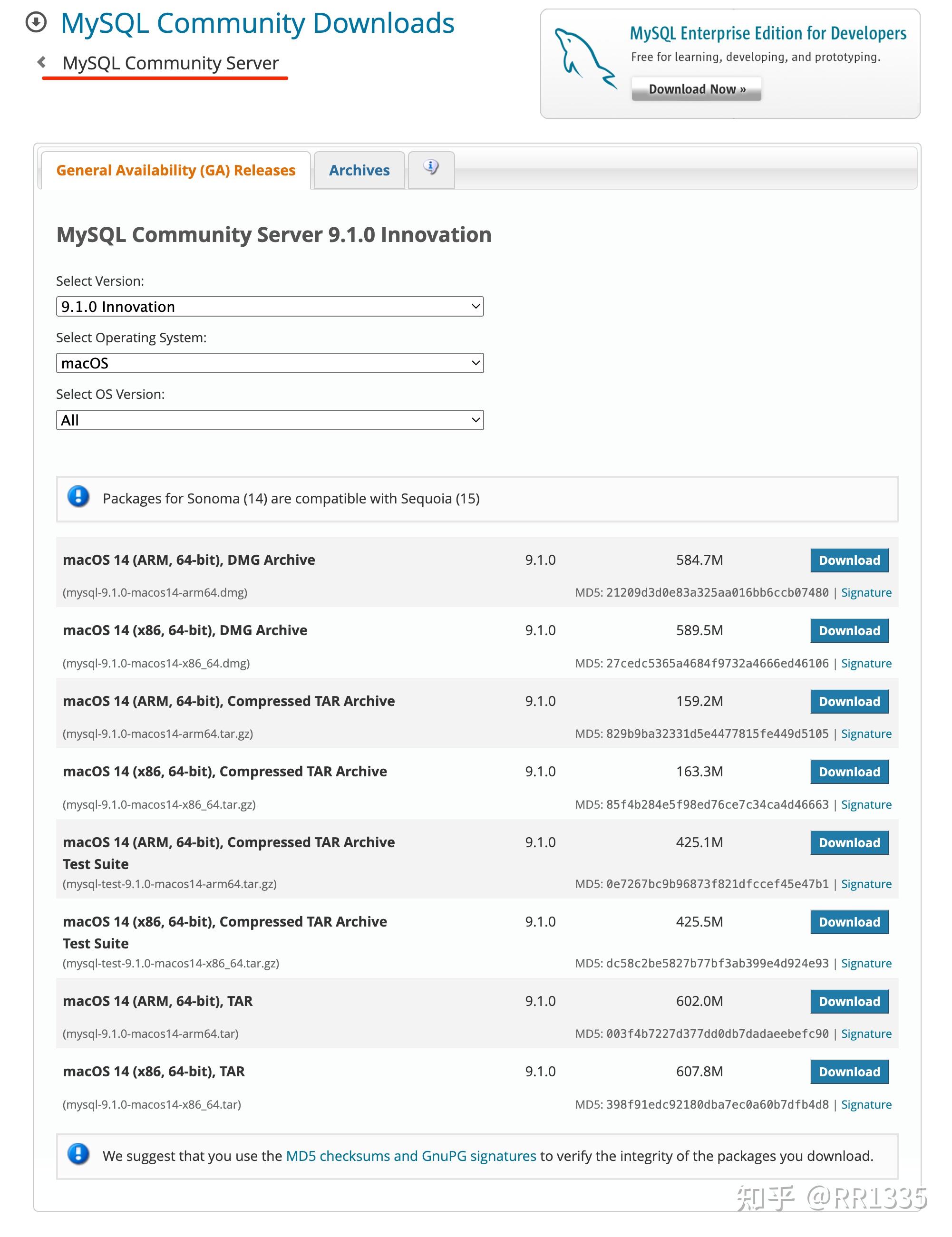Open the Select Version dropdown
This screenshot has height=1237, width=952.
click(x=269, y=307)
